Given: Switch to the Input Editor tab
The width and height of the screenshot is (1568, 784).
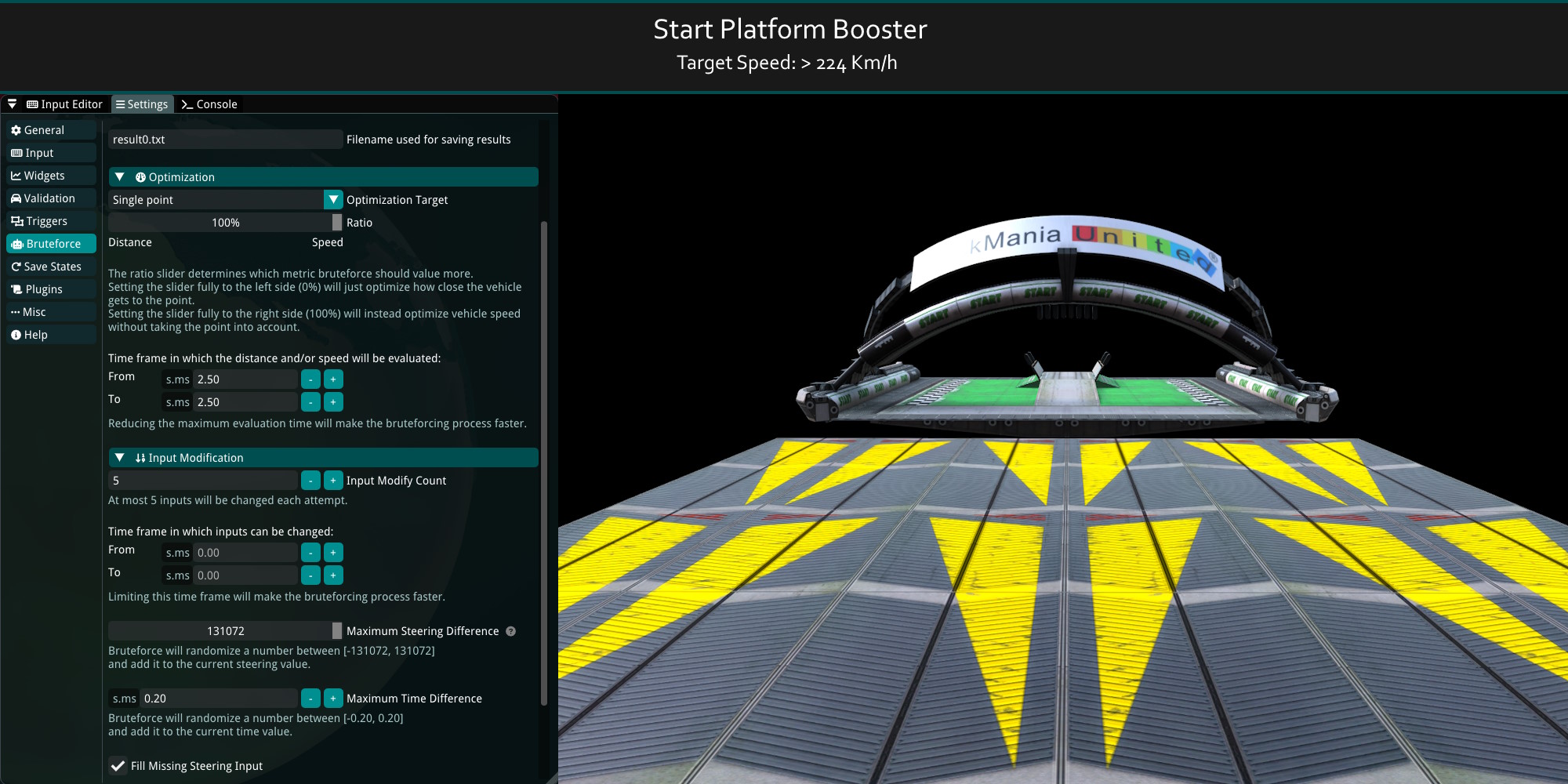Looking at the screenshot, I should click(65, 104).
